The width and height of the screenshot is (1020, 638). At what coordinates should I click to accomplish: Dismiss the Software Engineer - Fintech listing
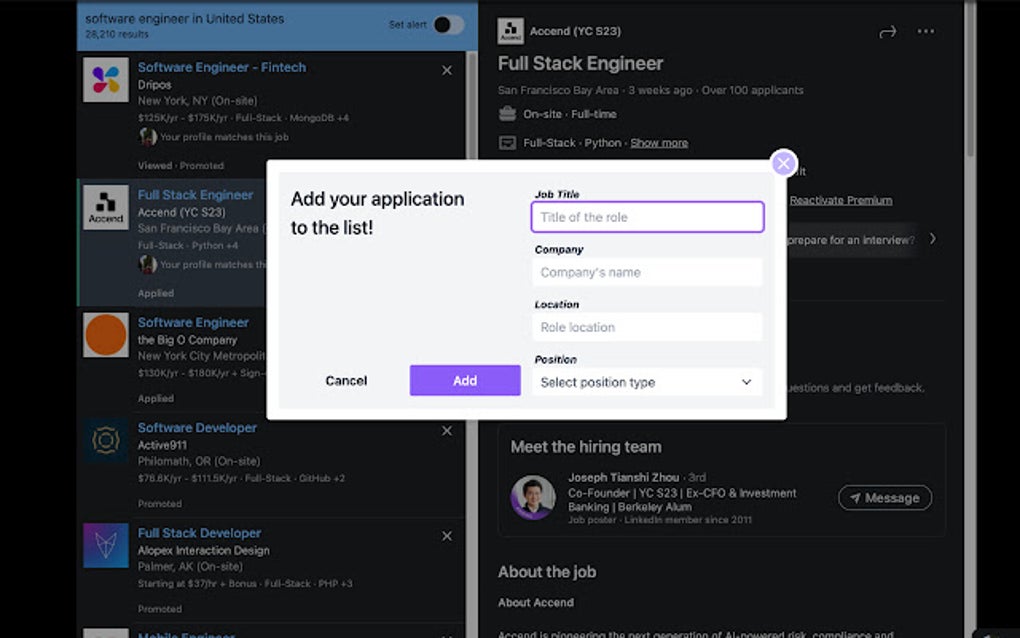(x=446, y=70)
